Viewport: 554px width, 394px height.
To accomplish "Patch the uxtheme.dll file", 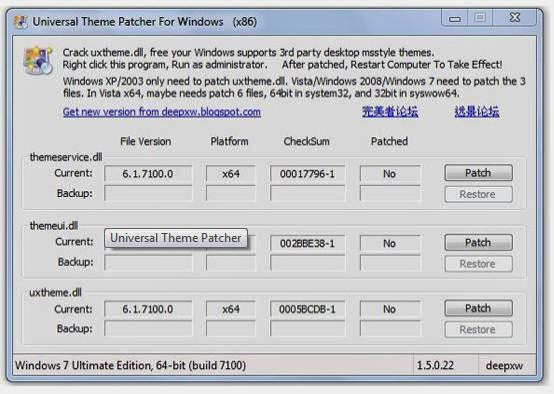I will pyautogui.click(x=478, y=308).
